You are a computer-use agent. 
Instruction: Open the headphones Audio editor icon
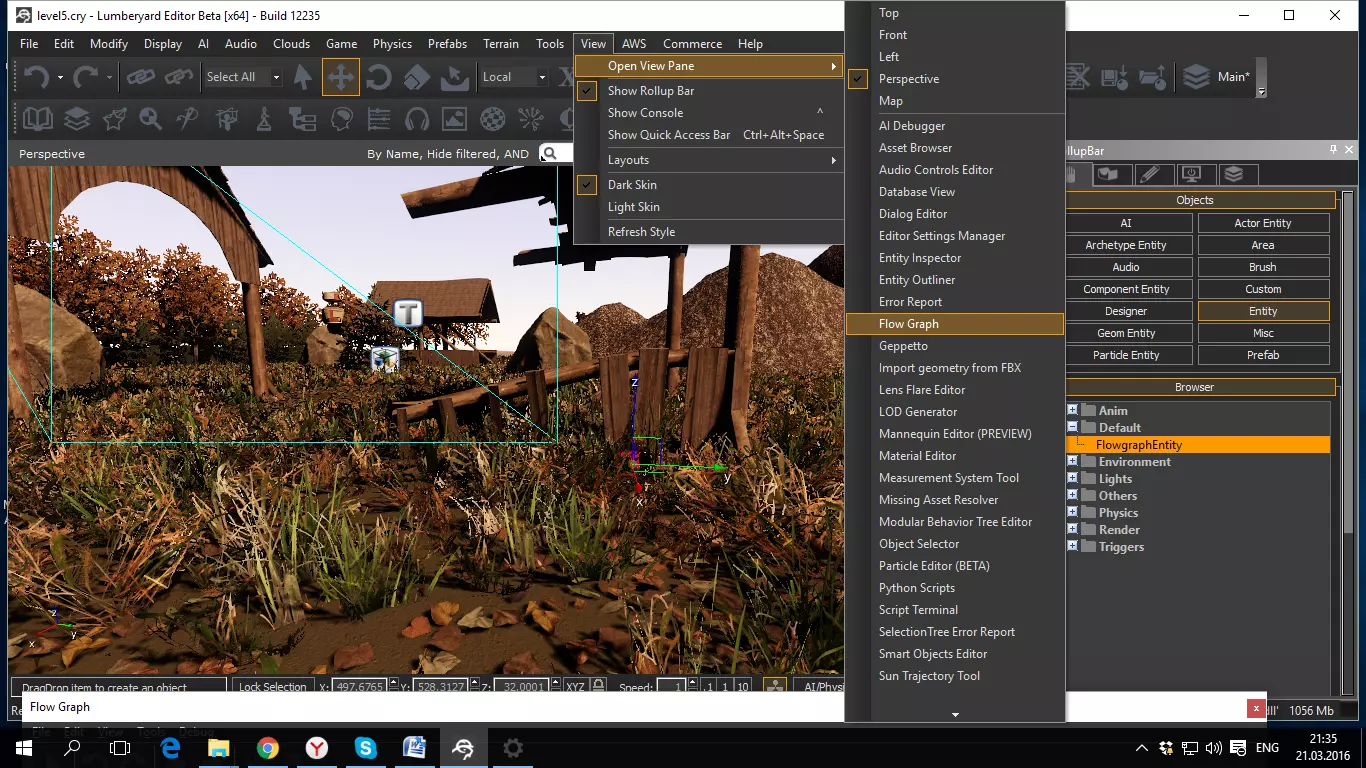[417, 120]
